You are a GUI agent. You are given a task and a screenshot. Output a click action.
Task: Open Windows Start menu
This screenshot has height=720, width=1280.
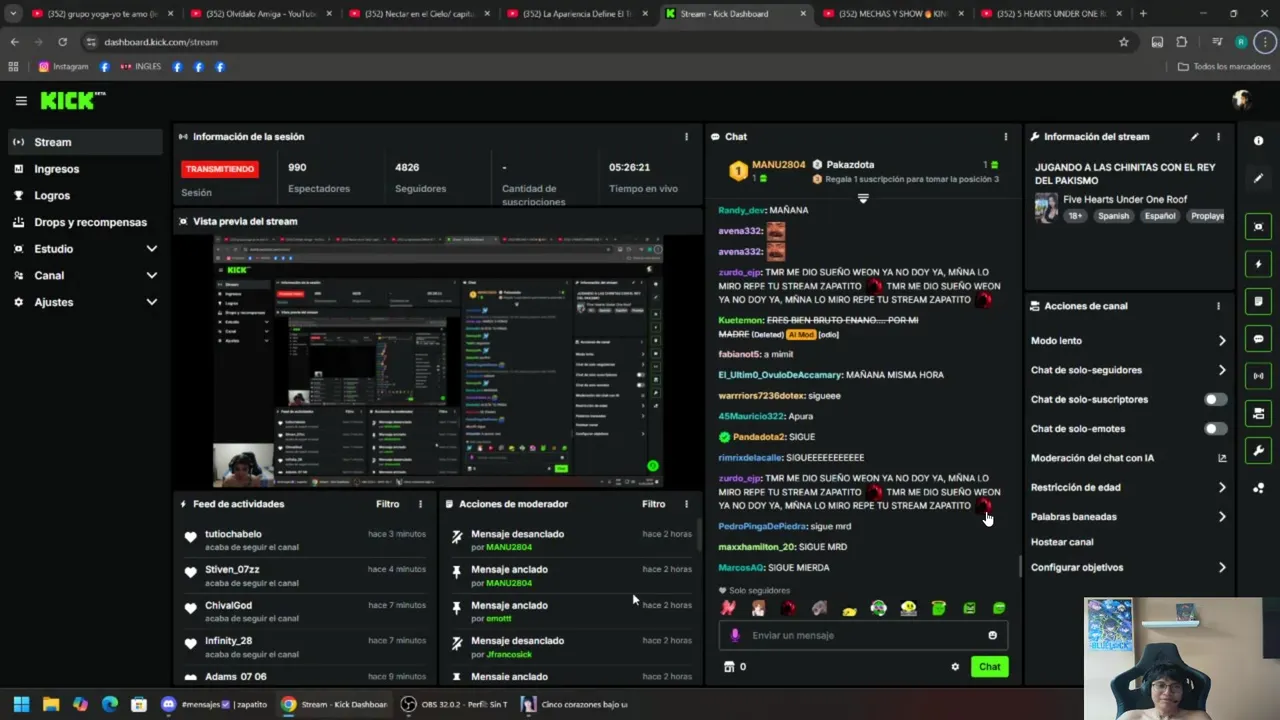(x=21, y=704)
